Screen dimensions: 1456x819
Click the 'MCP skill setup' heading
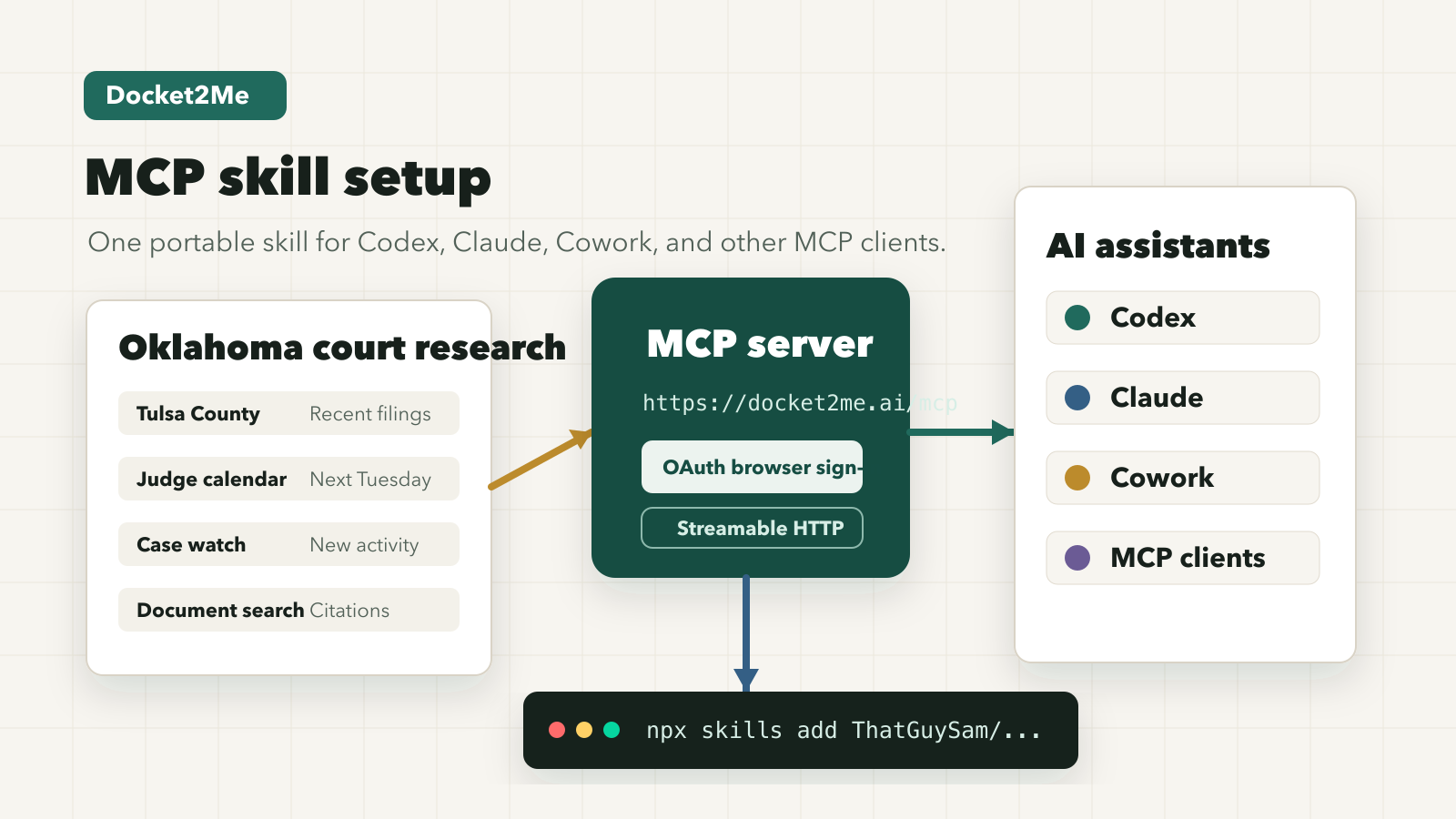[288, 177]
